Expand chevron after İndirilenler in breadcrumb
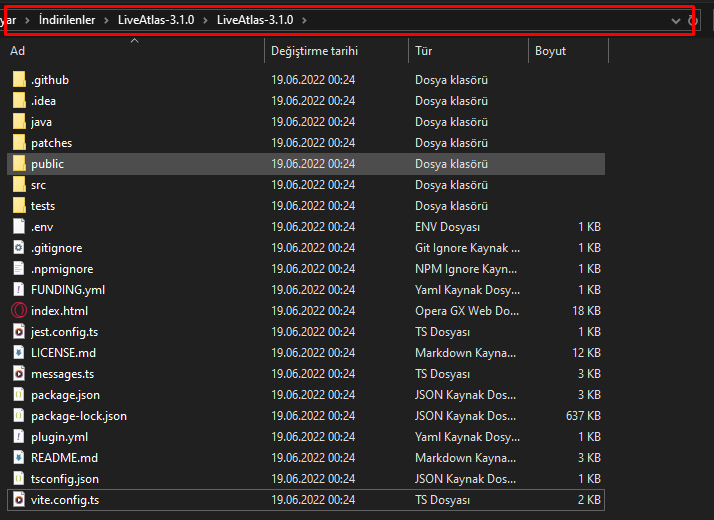The height and width of the screenshot is (520, 714). (106, 20)
